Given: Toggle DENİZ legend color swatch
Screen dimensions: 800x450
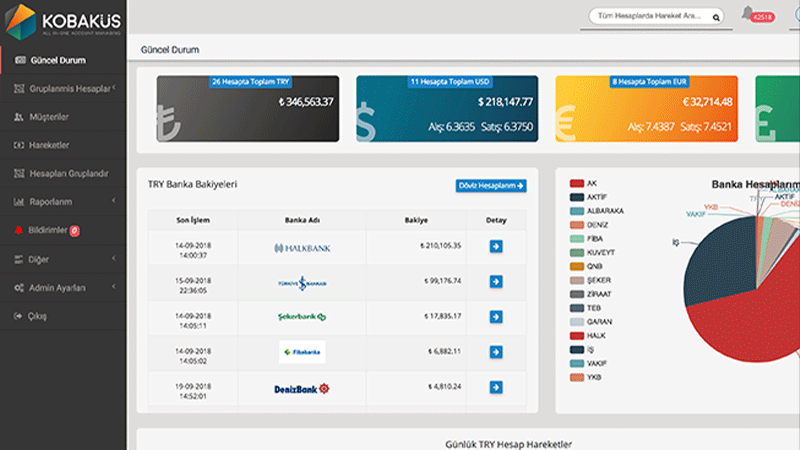Looking at the screenshot, I should coord(577,225).
